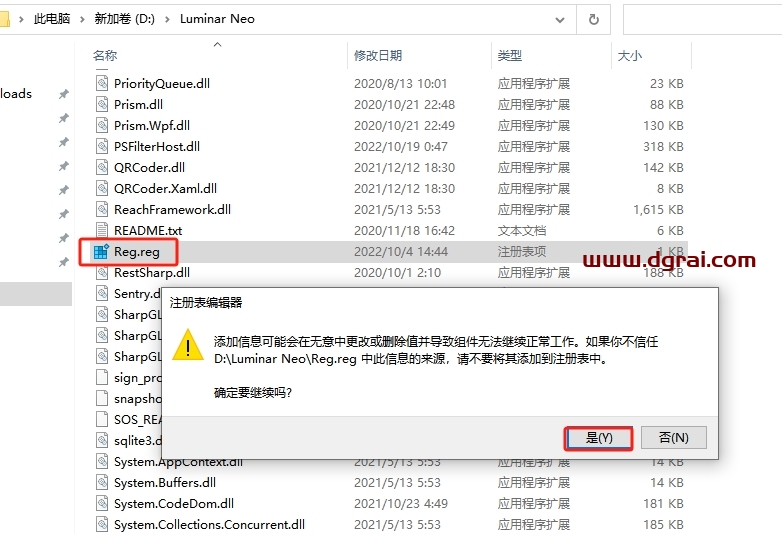Image resolution: width=782 pixels, height=534 pixels.
Task: Expand the chevron after 新加卷 (D:) breadcrumb
Action: (167, 19)
